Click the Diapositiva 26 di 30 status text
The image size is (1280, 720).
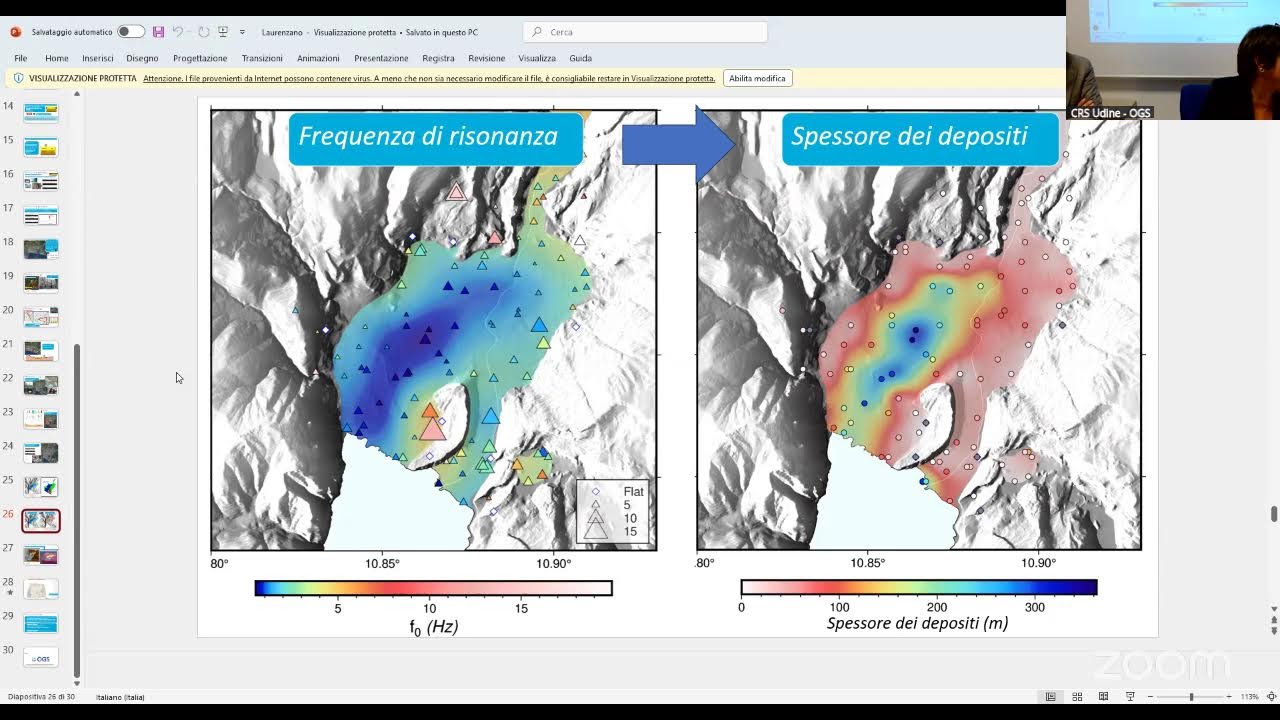point(41,696)
